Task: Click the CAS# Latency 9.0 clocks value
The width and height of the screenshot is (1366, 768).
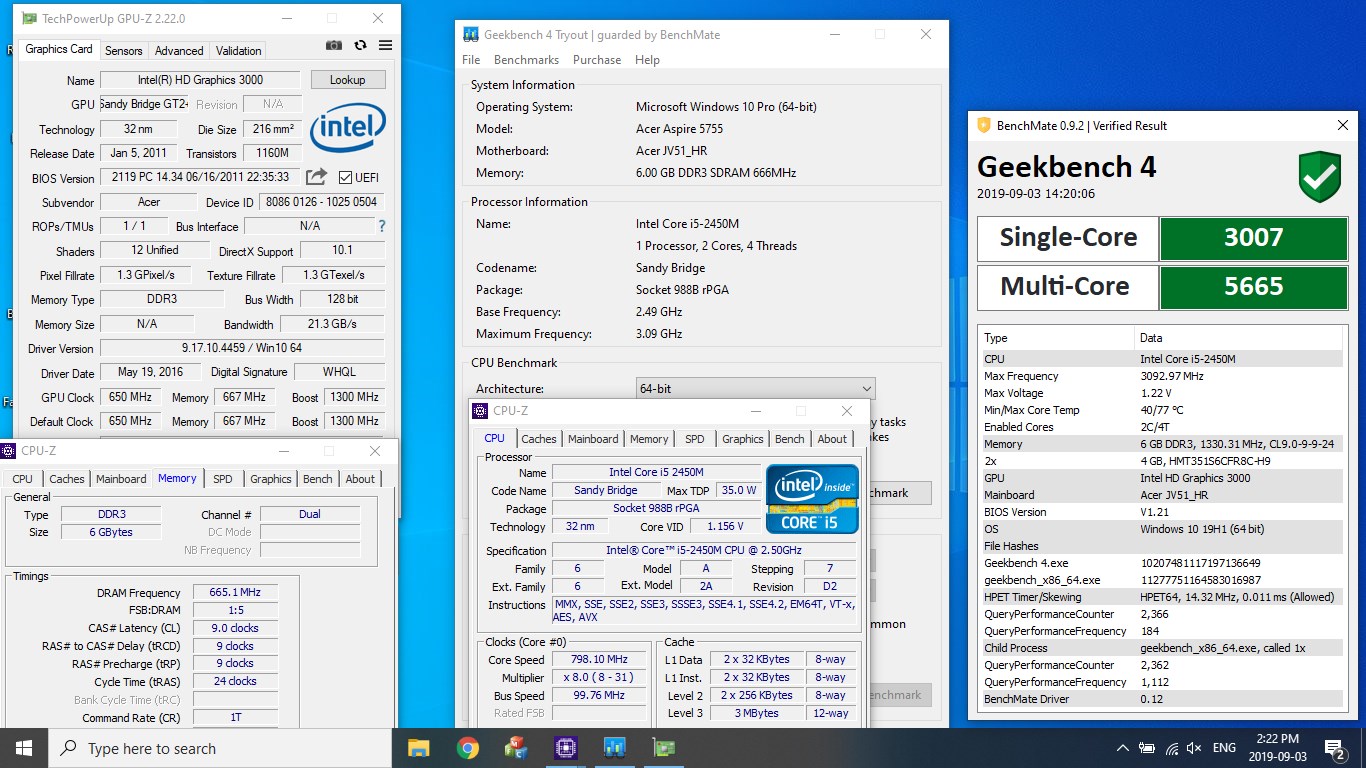Action: click(x=236, y=628)
